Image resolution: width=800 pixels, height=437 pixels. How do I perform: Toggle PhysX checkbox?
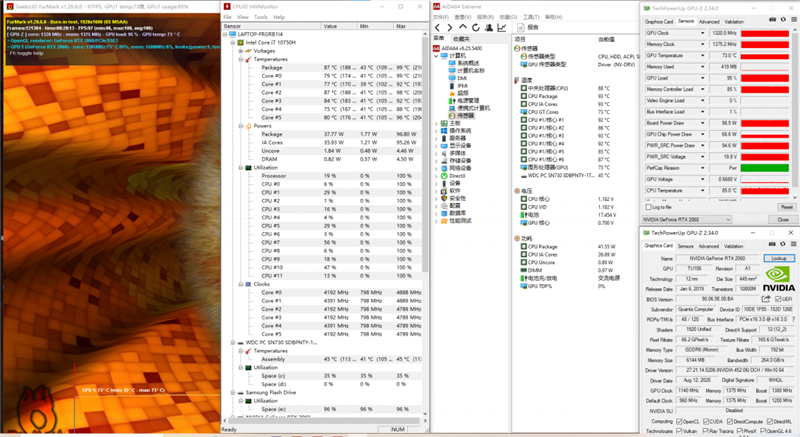point(739,431)
